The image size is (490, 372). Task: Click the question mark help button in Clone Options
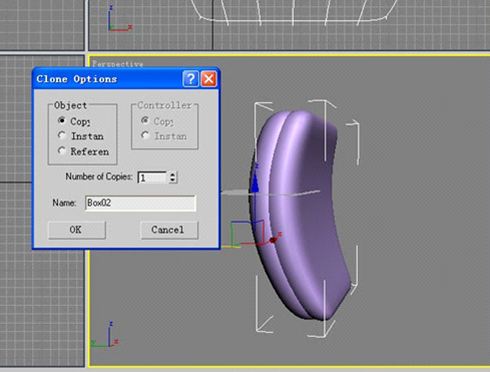(x=190, y=79)
